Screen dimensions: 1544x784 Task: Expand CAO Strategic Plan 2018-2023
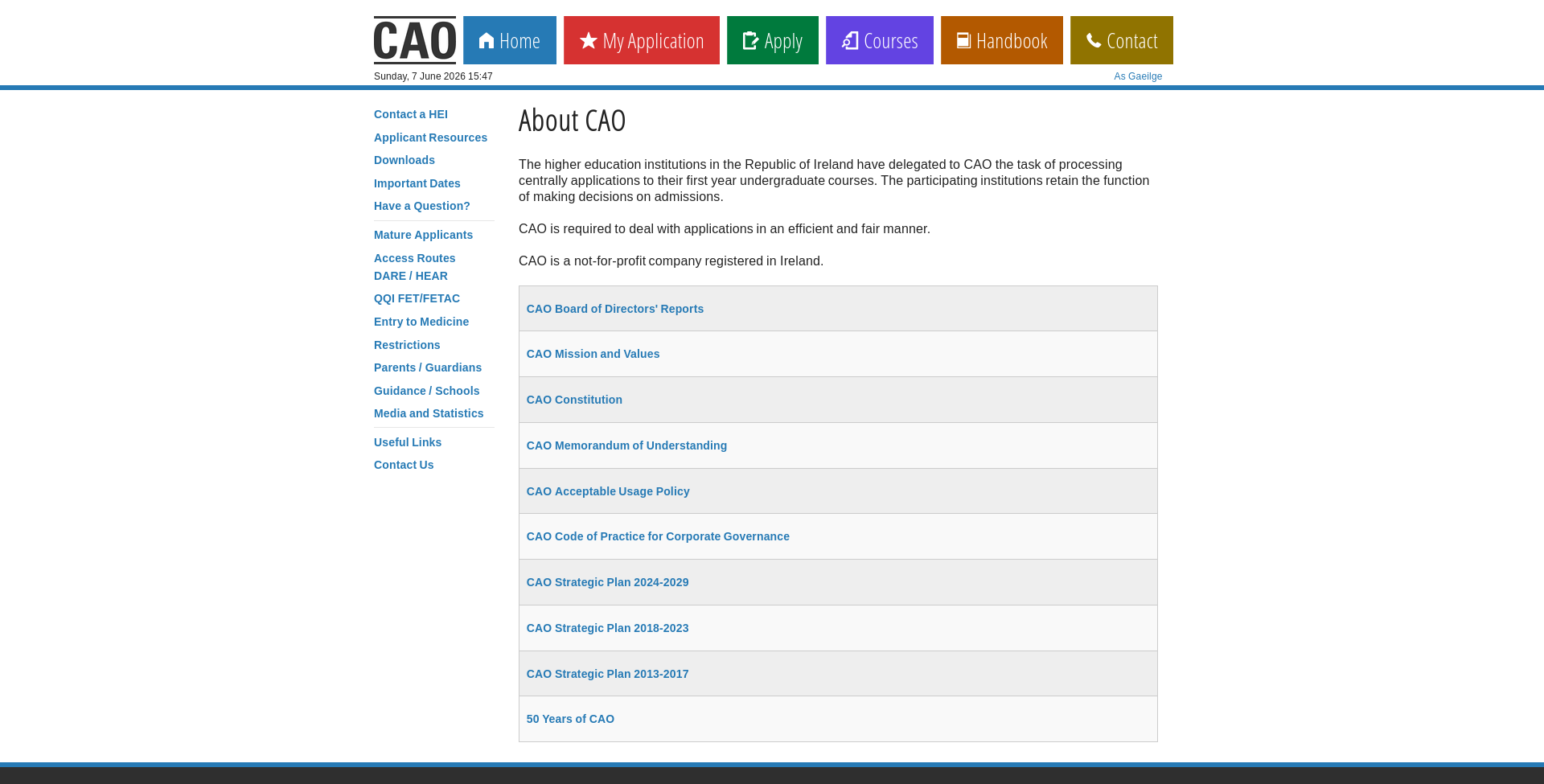point(838,628)
